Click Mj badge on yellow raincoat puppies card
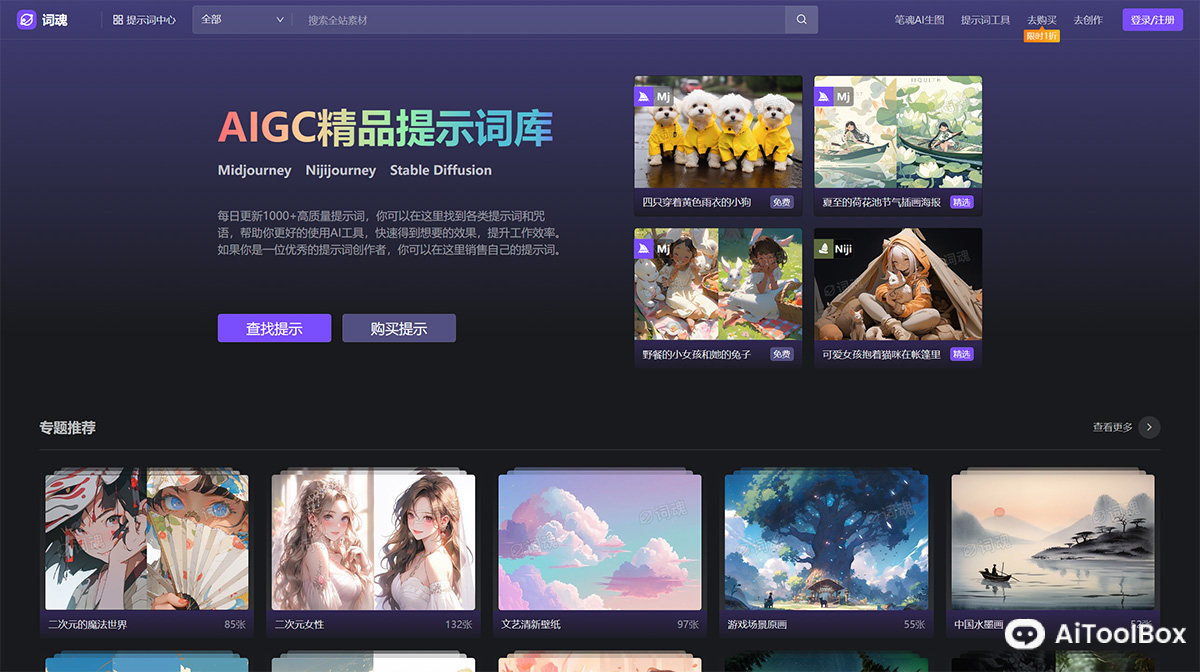 click(653, 97)
